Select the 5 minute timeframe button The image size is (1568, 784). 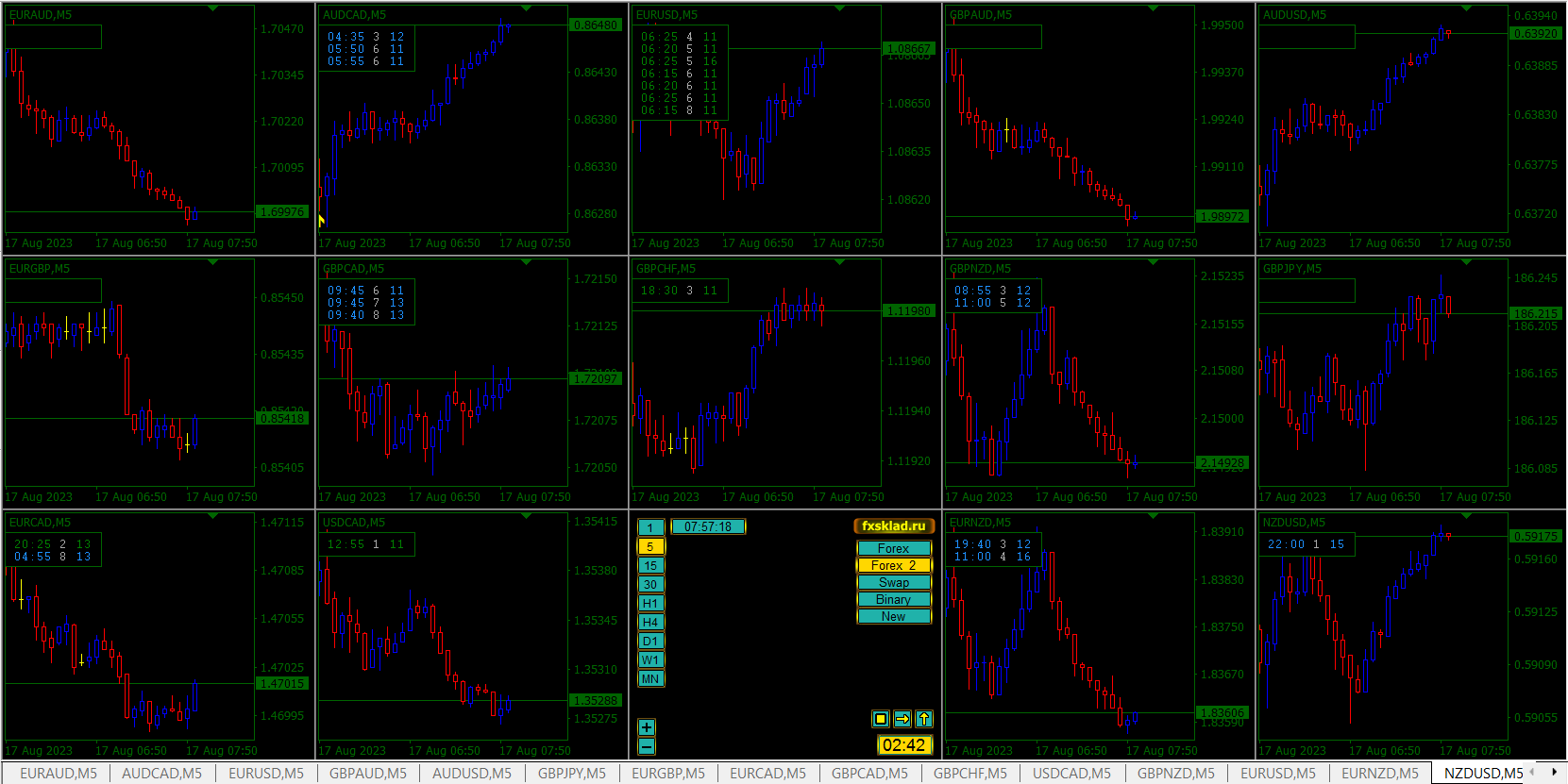coord(650,546)
